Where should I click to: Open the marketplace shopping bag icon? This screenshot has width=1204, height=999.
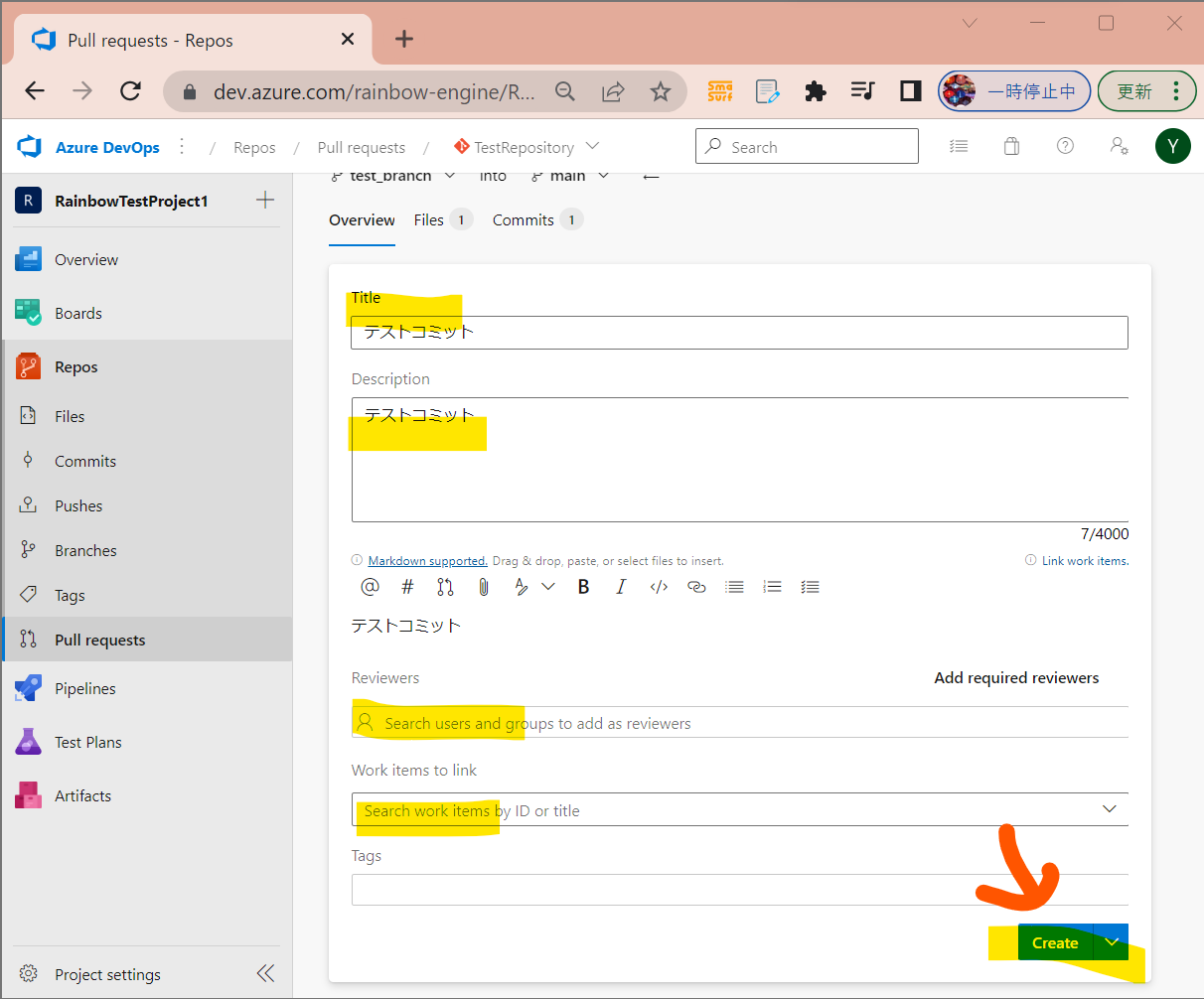pos(1011,147)
